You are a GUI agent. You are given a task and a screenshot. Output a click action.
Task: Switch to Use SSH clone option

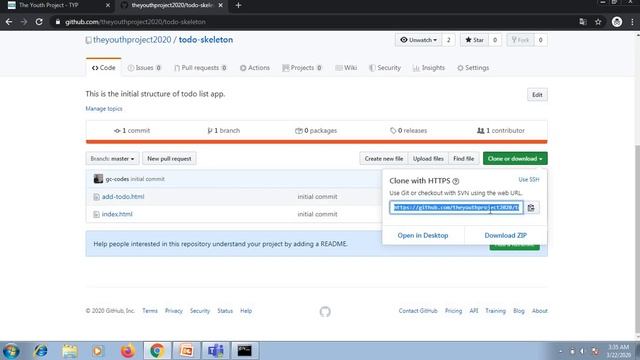[529, 180]
